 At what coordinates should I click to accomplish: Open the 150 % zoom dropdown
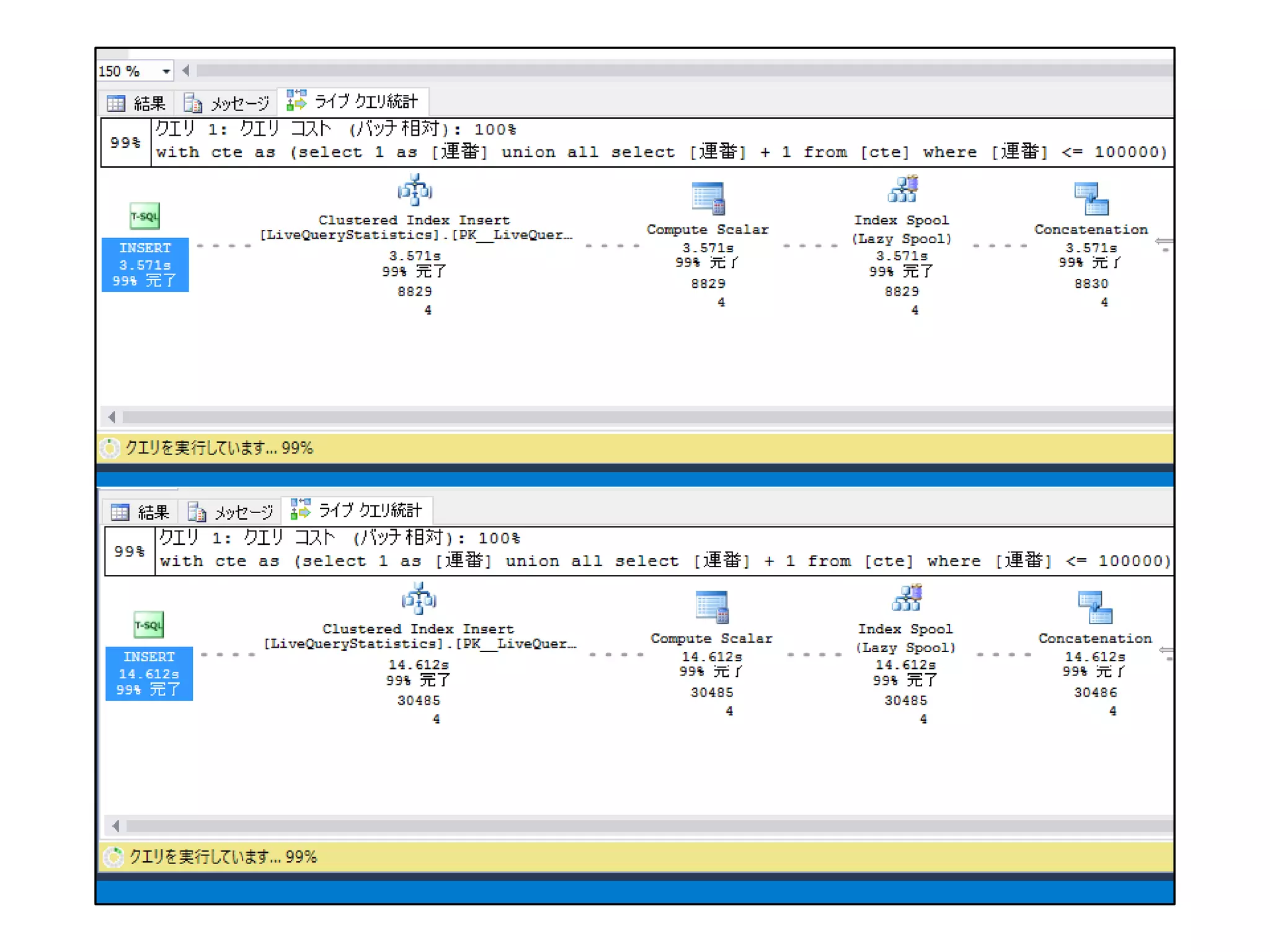pos(166,71)
